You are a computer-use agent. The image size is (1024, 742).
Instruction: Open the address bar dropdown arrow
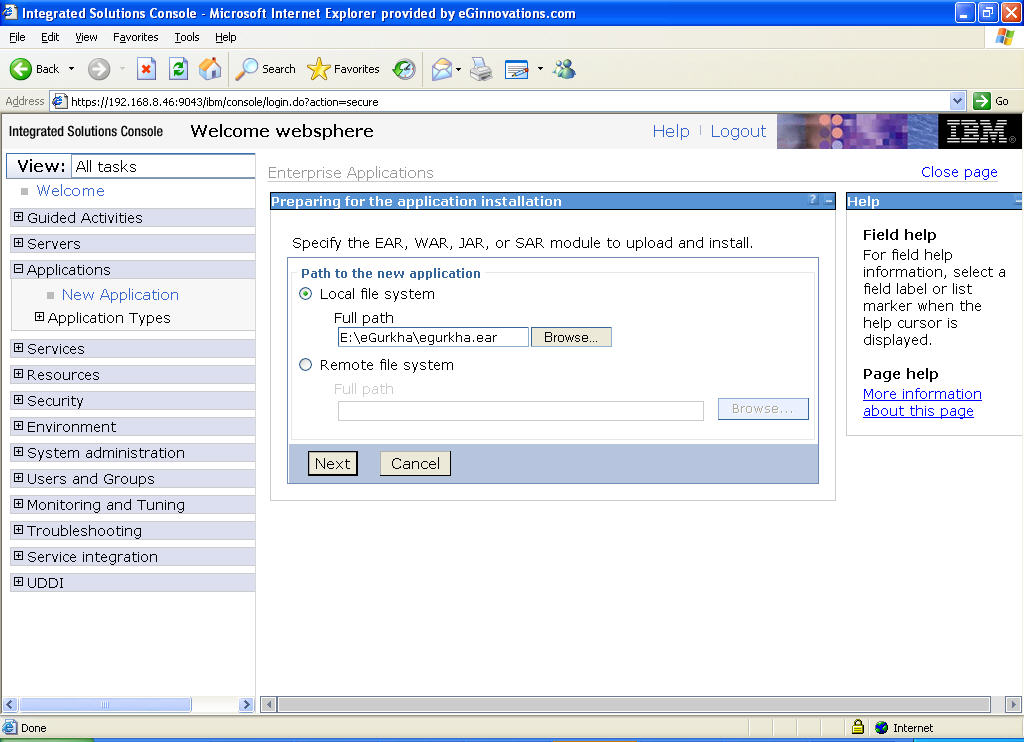[957, 101]
